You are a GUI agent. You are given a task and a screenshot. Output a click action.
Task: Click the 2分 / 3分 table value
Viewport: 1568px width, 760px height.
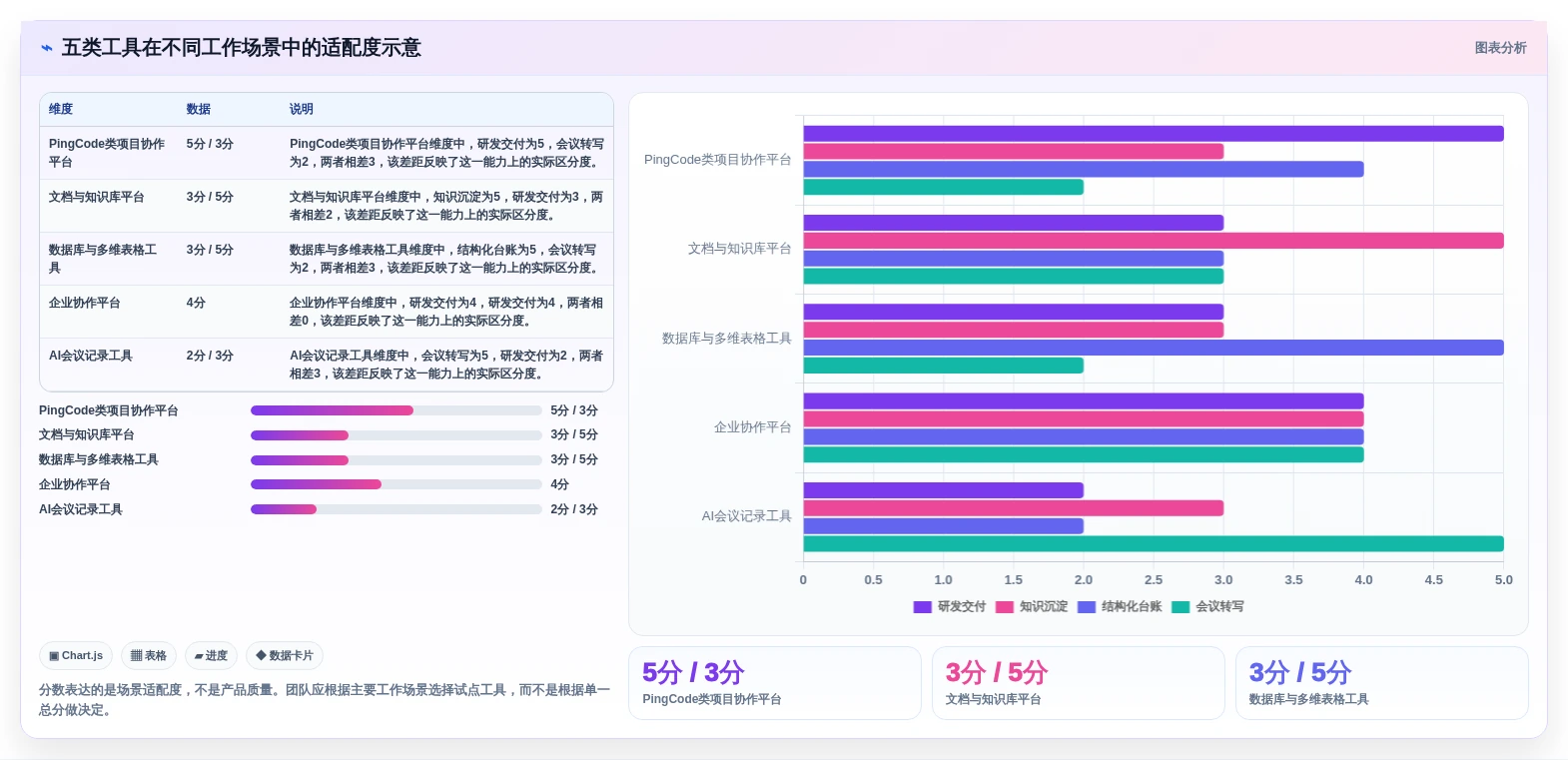pyautogui.click(x=210, y=356)
